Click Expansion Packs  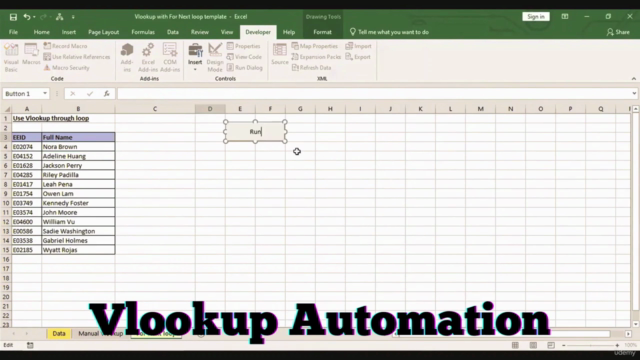point(316,57)
